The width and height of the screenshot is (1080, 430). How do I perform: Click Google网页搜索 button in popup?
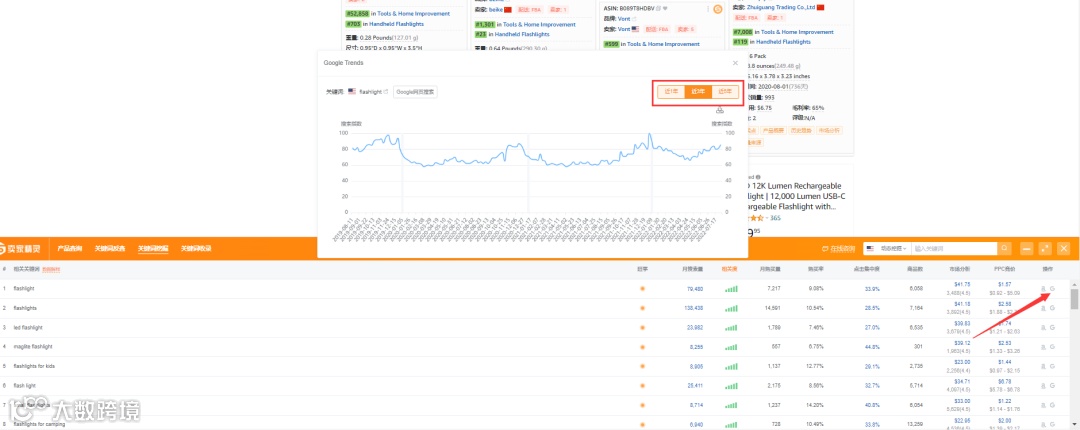[415, 92]
